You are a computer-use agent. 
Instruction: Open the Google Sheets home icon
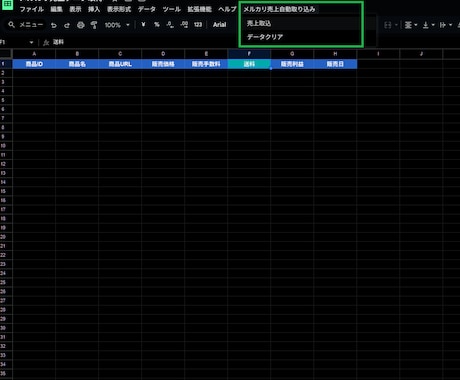click(x=7, y=5)
